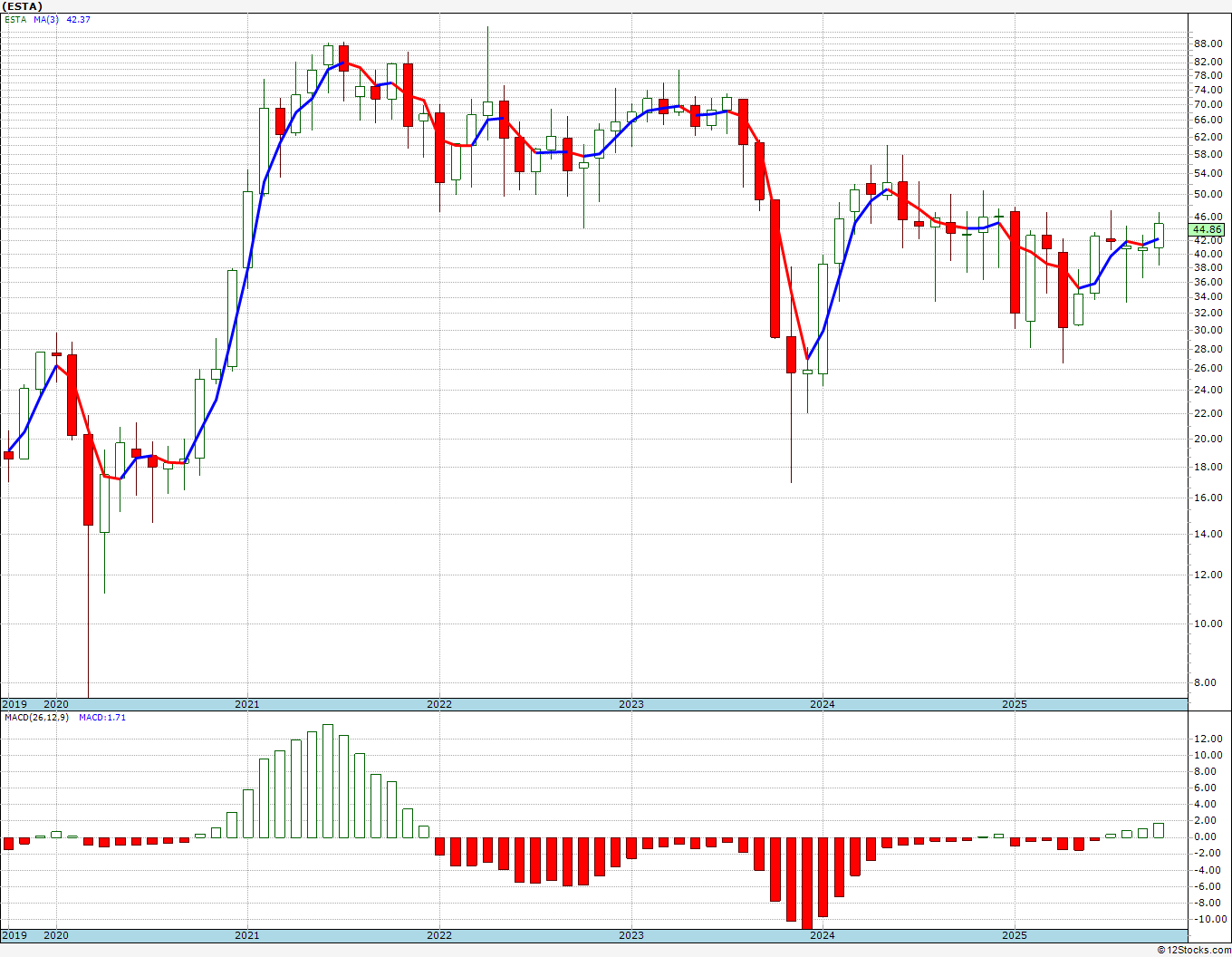Select 2024 on the MACD panel time axis
The height and width of the screenshot is (957, 1232).
click(823, 935)
